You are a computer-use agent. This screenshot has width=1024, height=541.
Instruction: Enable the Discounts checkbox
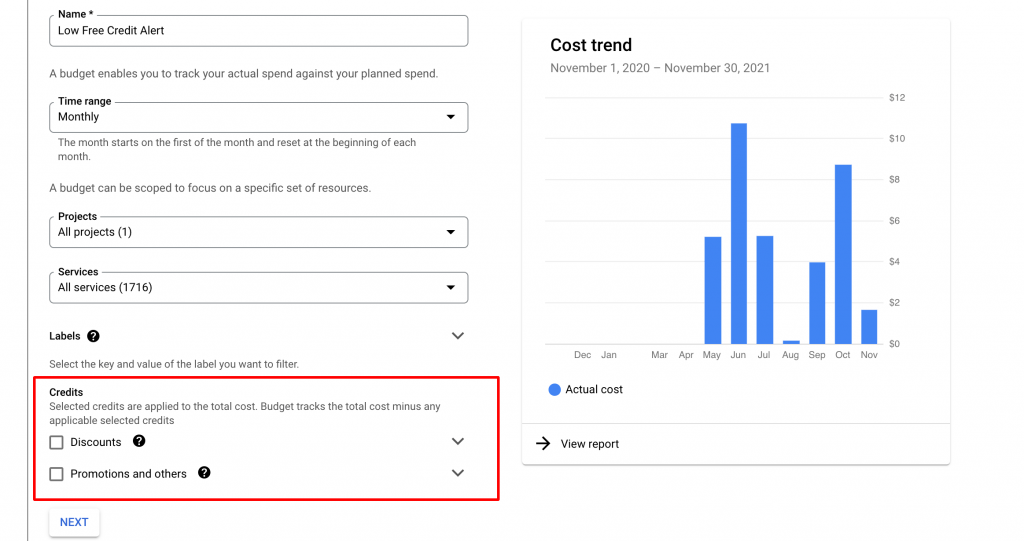point(57,442)
